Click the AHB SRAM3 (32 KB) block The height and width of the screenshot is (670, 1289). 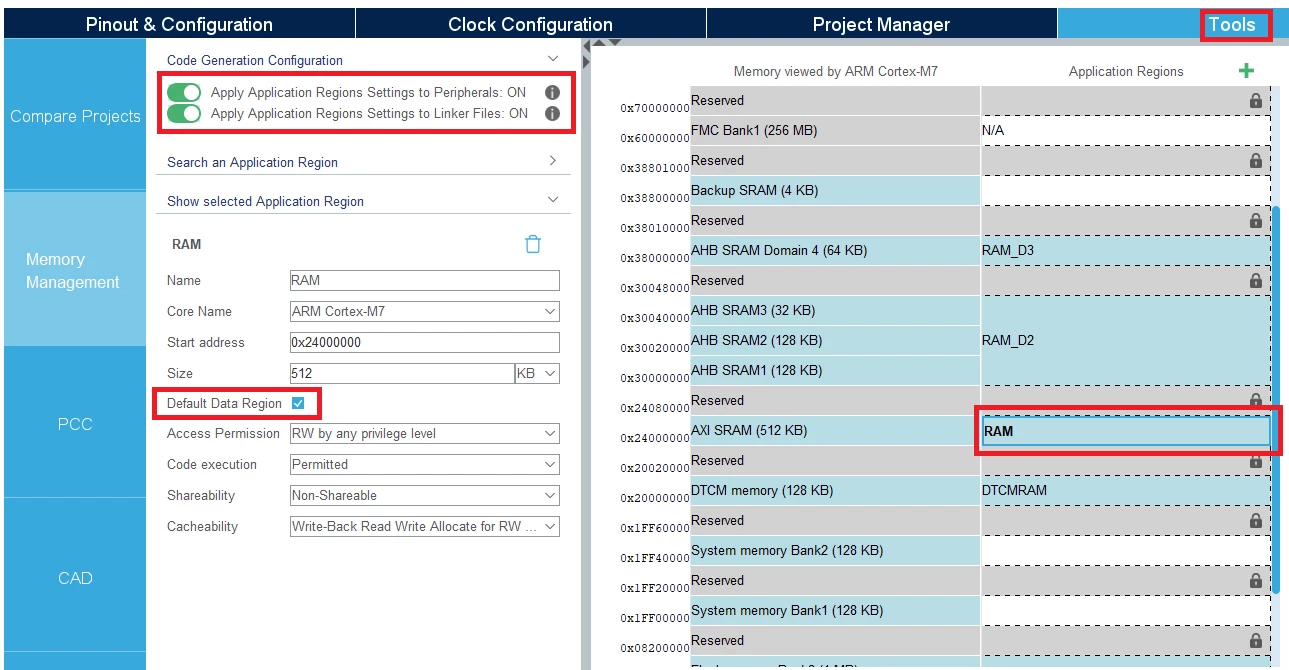835,311
